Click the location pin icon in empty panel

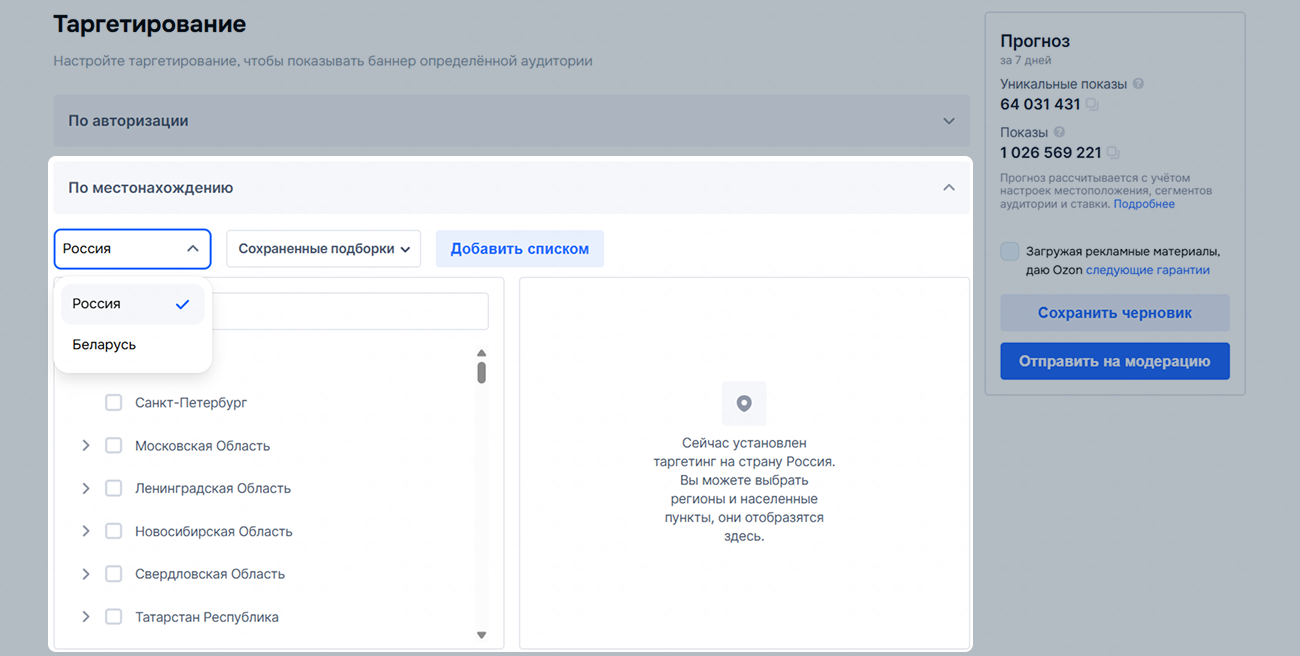743,403
